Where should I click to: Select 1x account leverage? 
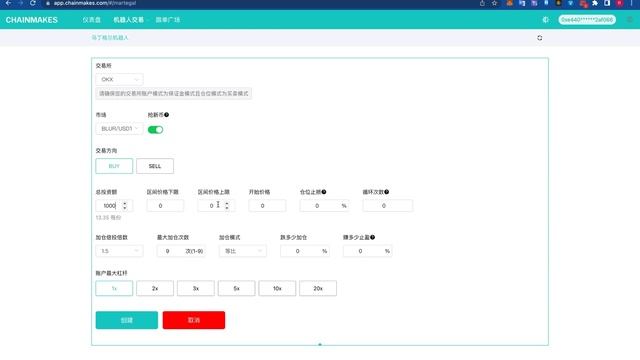114,289
